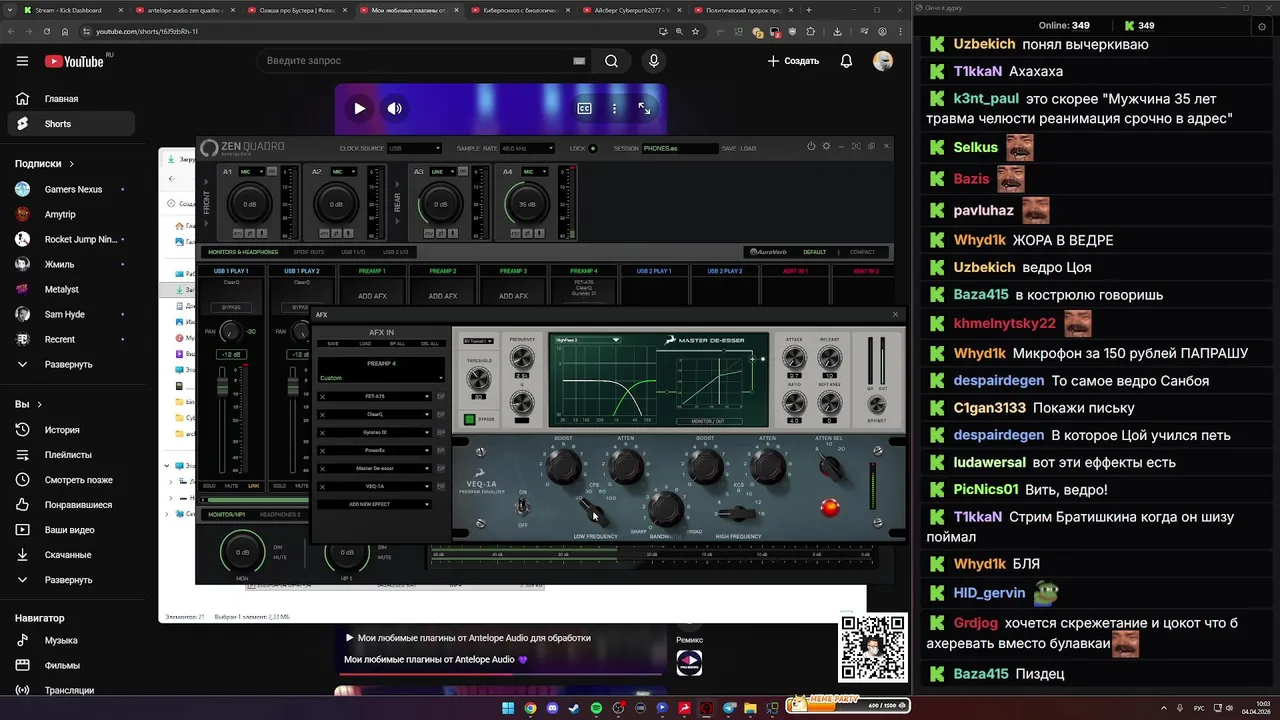Open the De-esser HighPass 2 filter dropdown
Image resolution: width=1280 pixels, height=720 pixels.
pyautogui.click(x=590, y=340)
